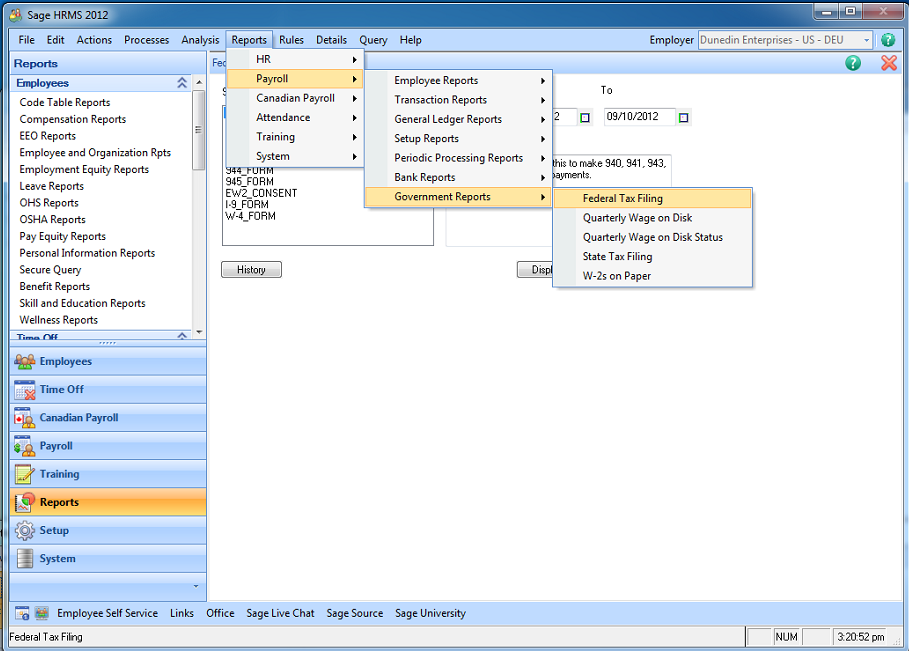Click the To date field 09/10/2012

pos(638,117)
